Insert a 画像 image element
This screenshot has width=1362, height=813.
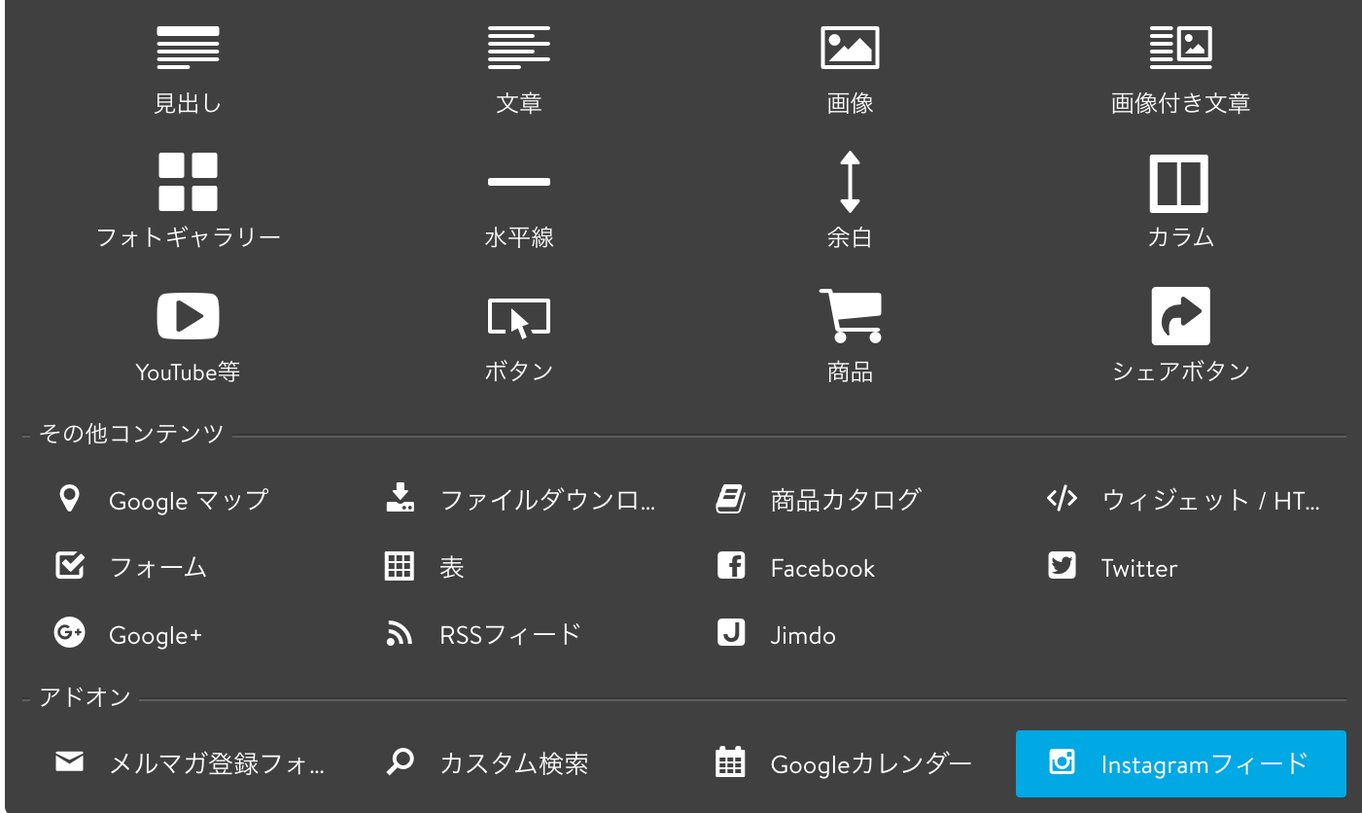coord(851,67)
